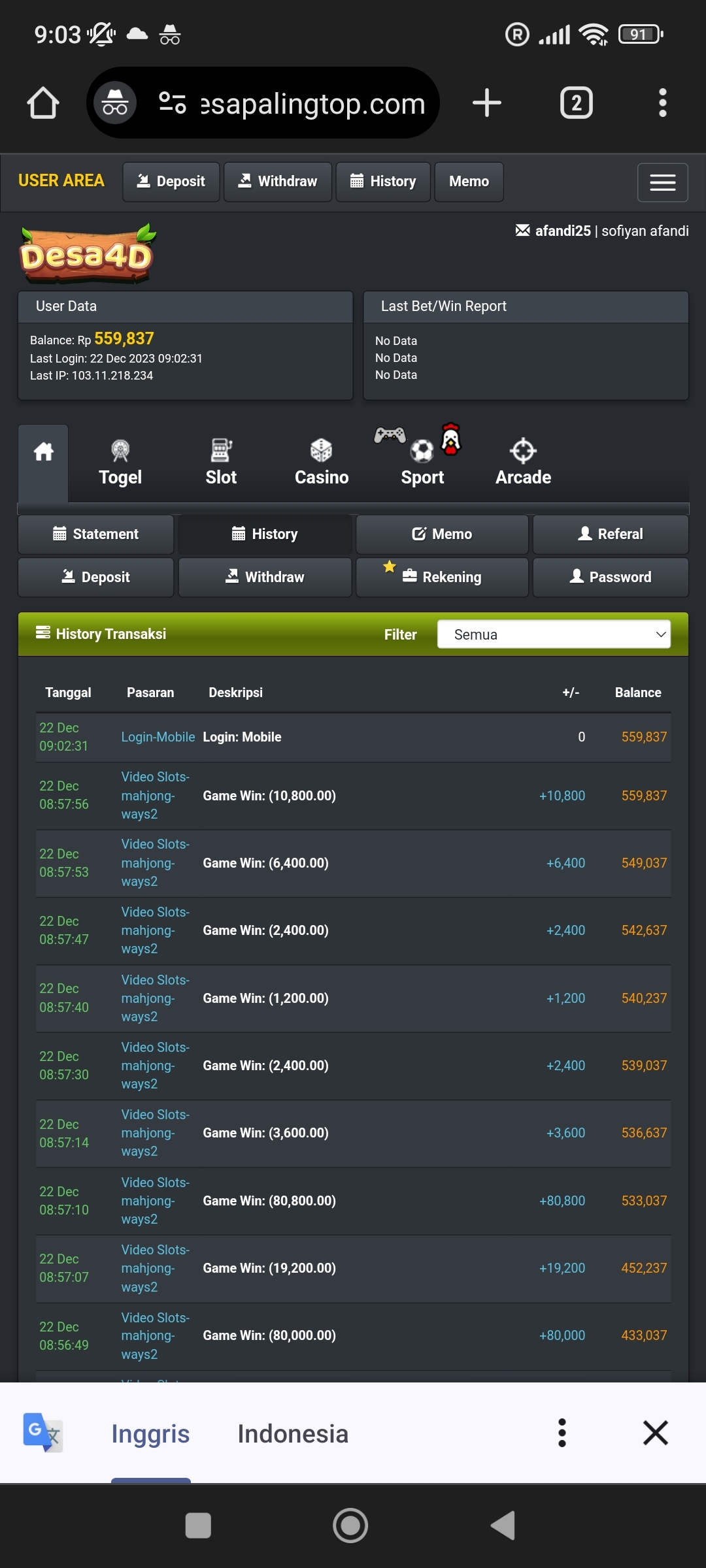
Task: Expand the hamburger navigation menu
Action: [x=662, y=182]
